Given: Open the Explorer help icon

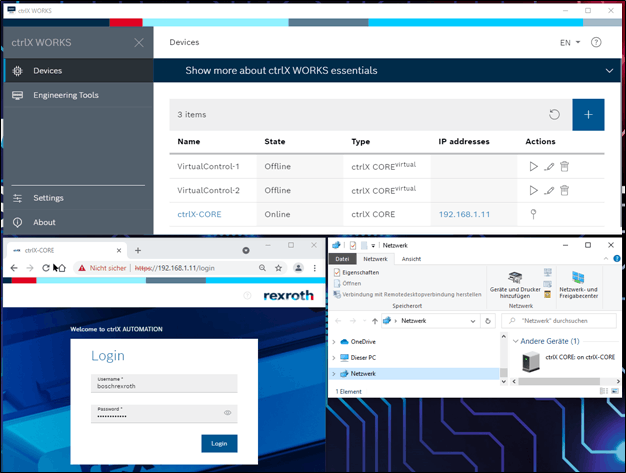Looking at the screenshot, I should (617, 259).
